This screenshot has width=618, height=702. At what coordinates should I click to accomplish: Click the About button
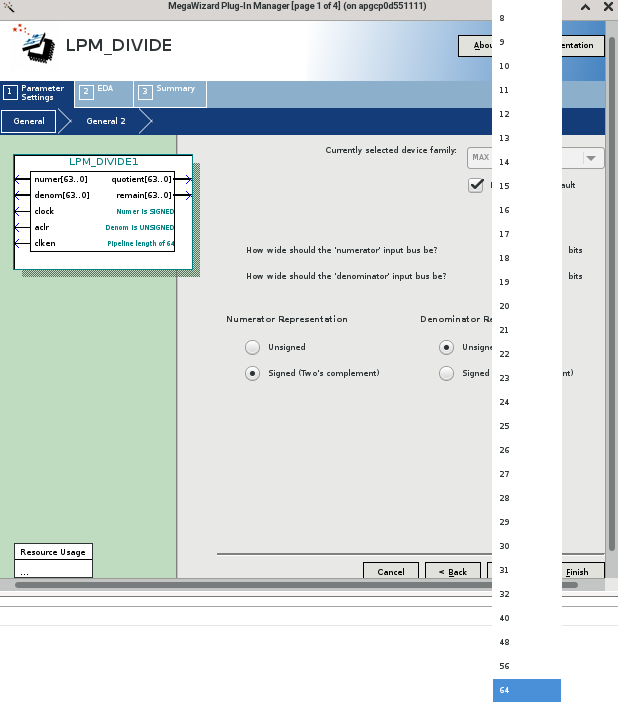[476, 46]
